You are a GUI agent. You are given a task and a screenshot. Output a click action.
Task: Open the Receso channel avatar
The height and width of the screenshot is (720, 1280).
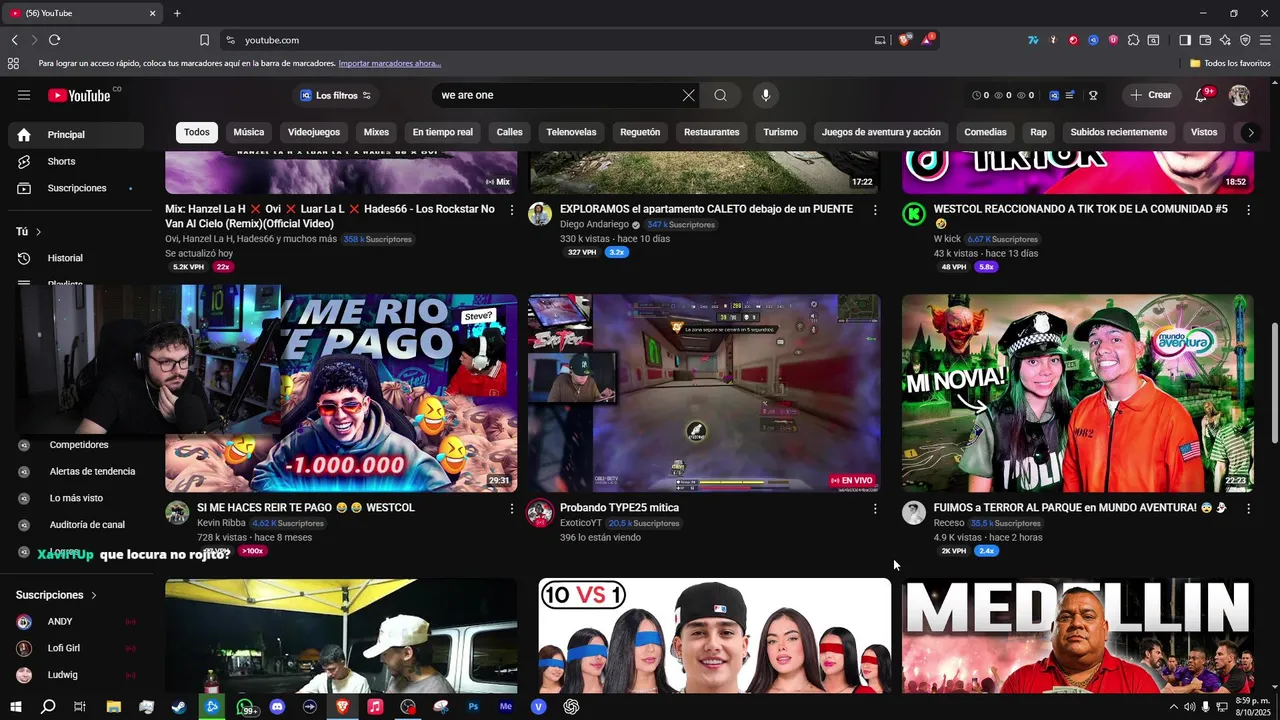click(914, 513)
